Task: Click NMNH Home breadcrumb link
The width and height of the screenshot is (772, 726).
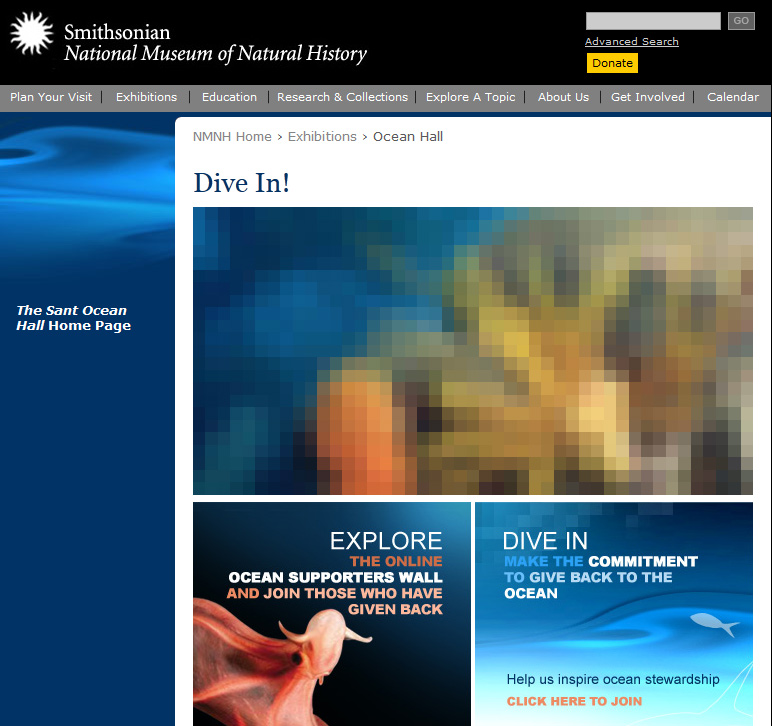Action: [x=232, y=137]
